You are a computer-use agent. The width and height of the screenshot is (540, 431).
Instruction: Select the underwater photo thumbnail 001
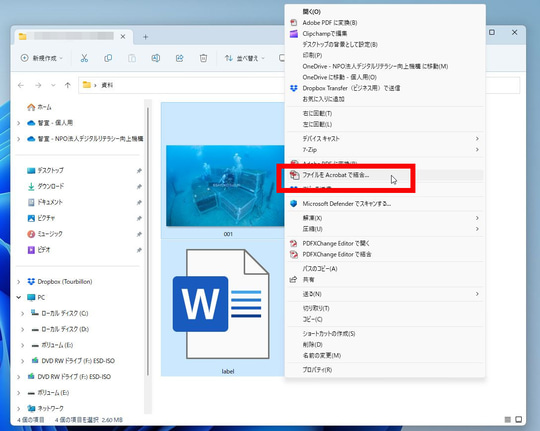225,186
